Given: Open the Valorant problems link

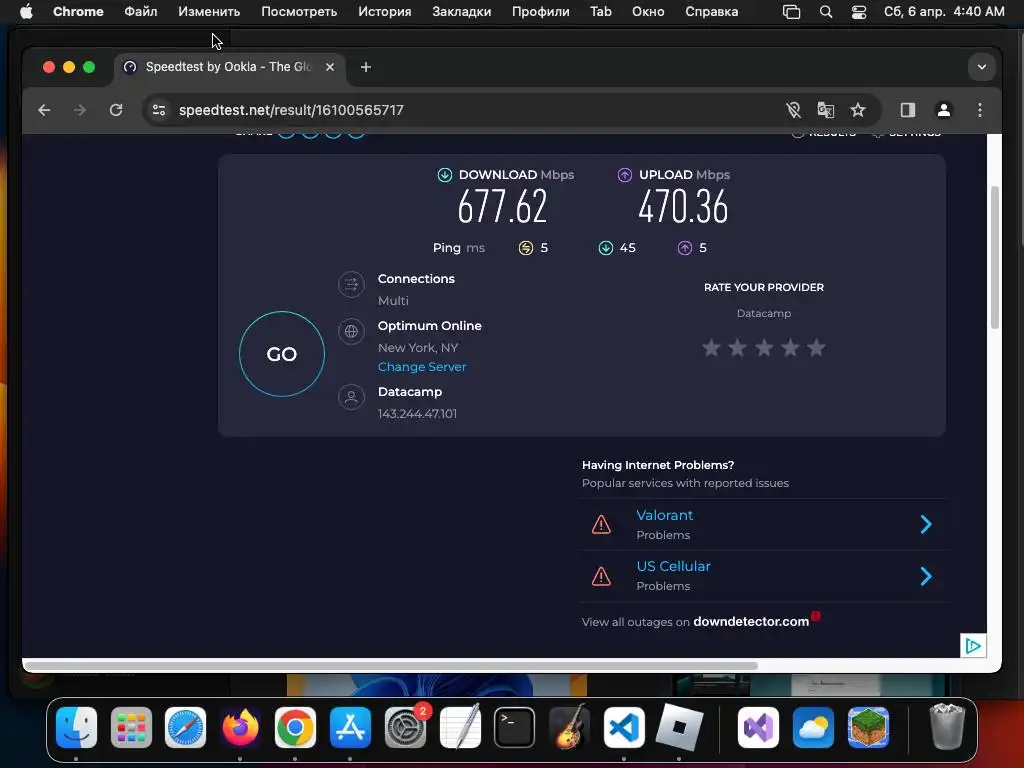Looking at the screenshot, I should (x=664, y=515).
